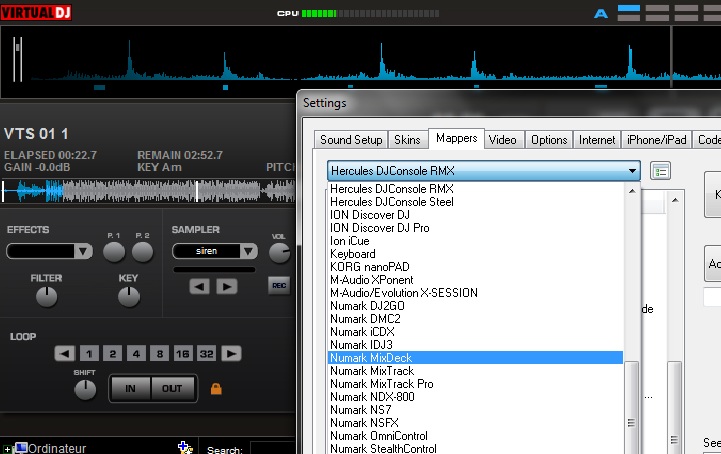Select Numark MixTrack Pro from list
This screenshot has width=721, height=454.
click(x=381, y=384)
